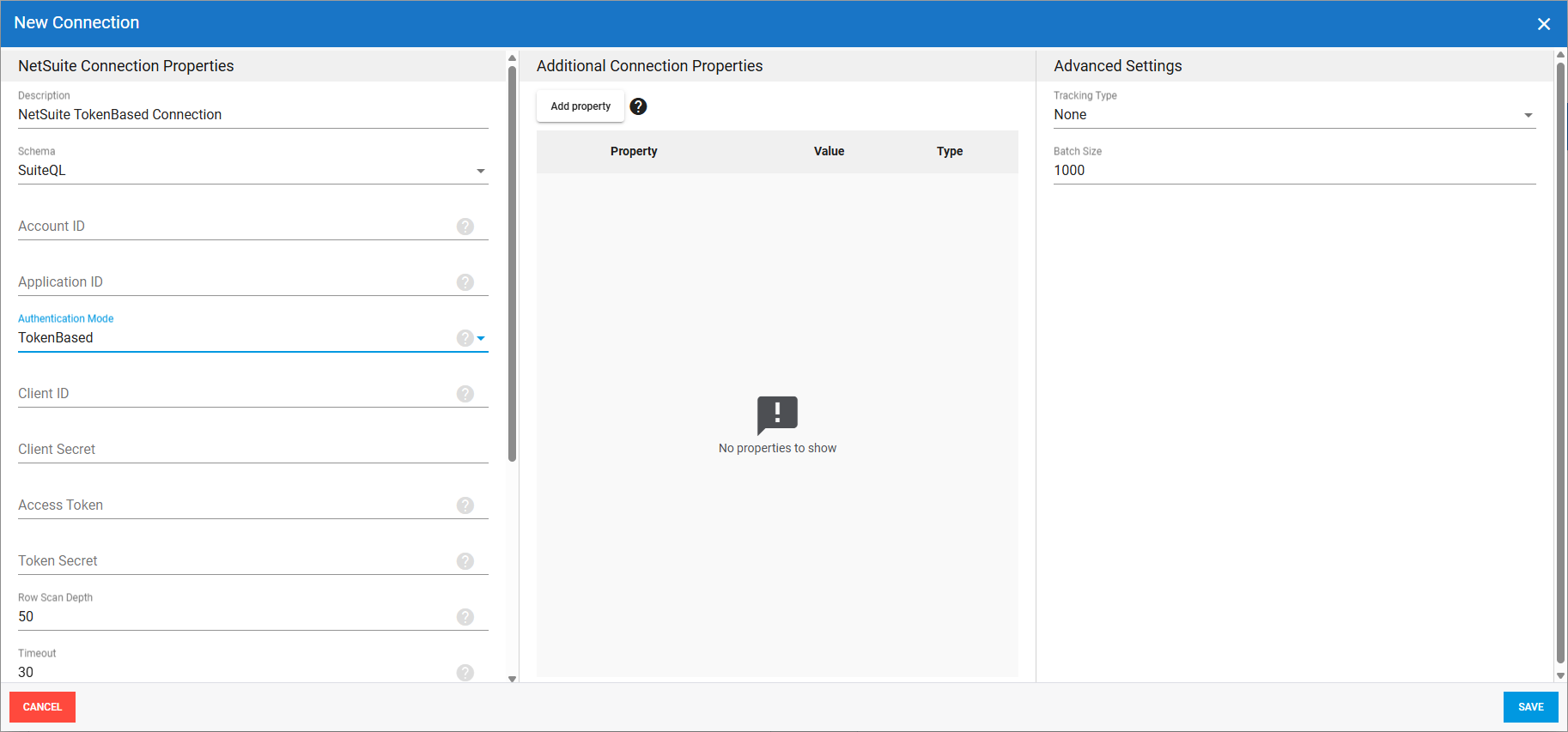Expand the Schema SuiteQL dropdown
Screen dimensions: 1568x732
(x=481, y=171)
